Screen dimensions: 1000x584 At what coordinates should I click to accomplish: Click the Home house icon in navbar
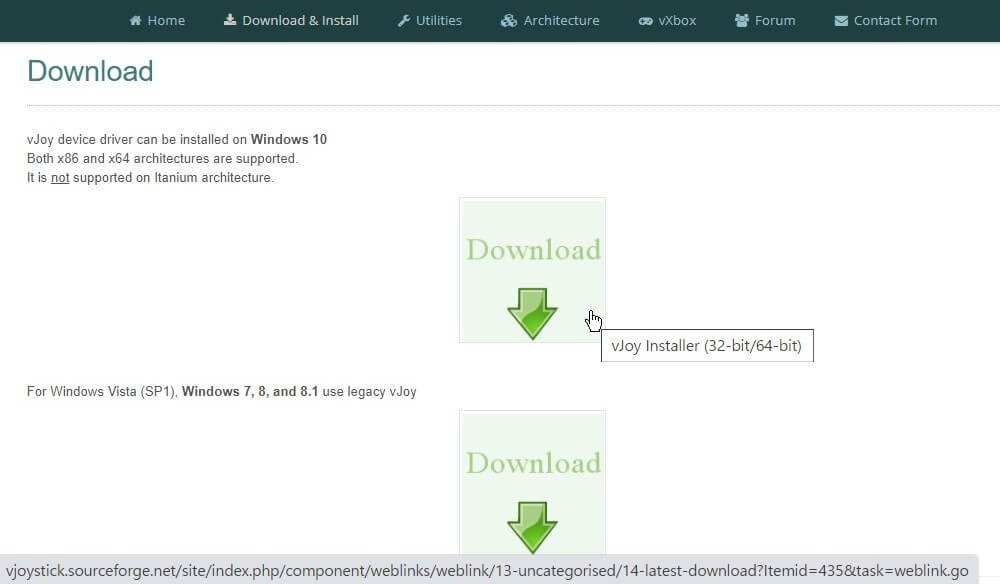click(x=135, y=20)
